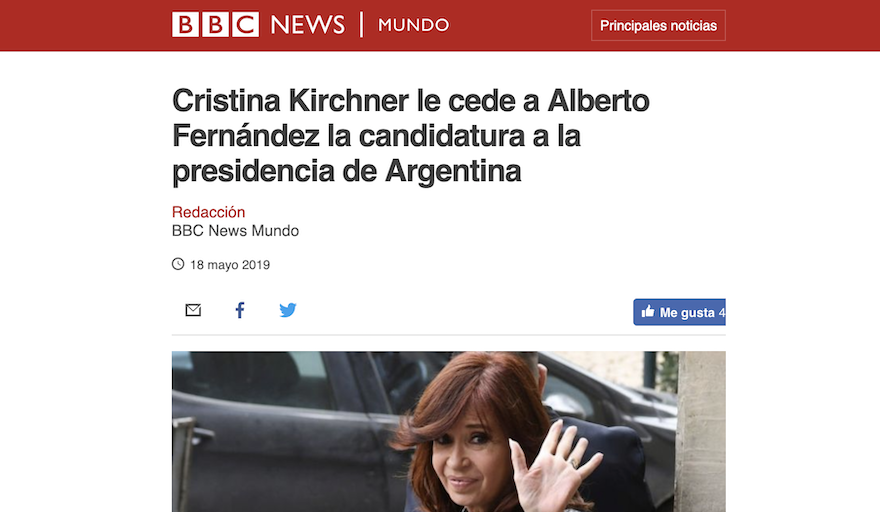Share the article on Facebook icon
Viewport: 880px width, 512px height.
click(240, 310)
